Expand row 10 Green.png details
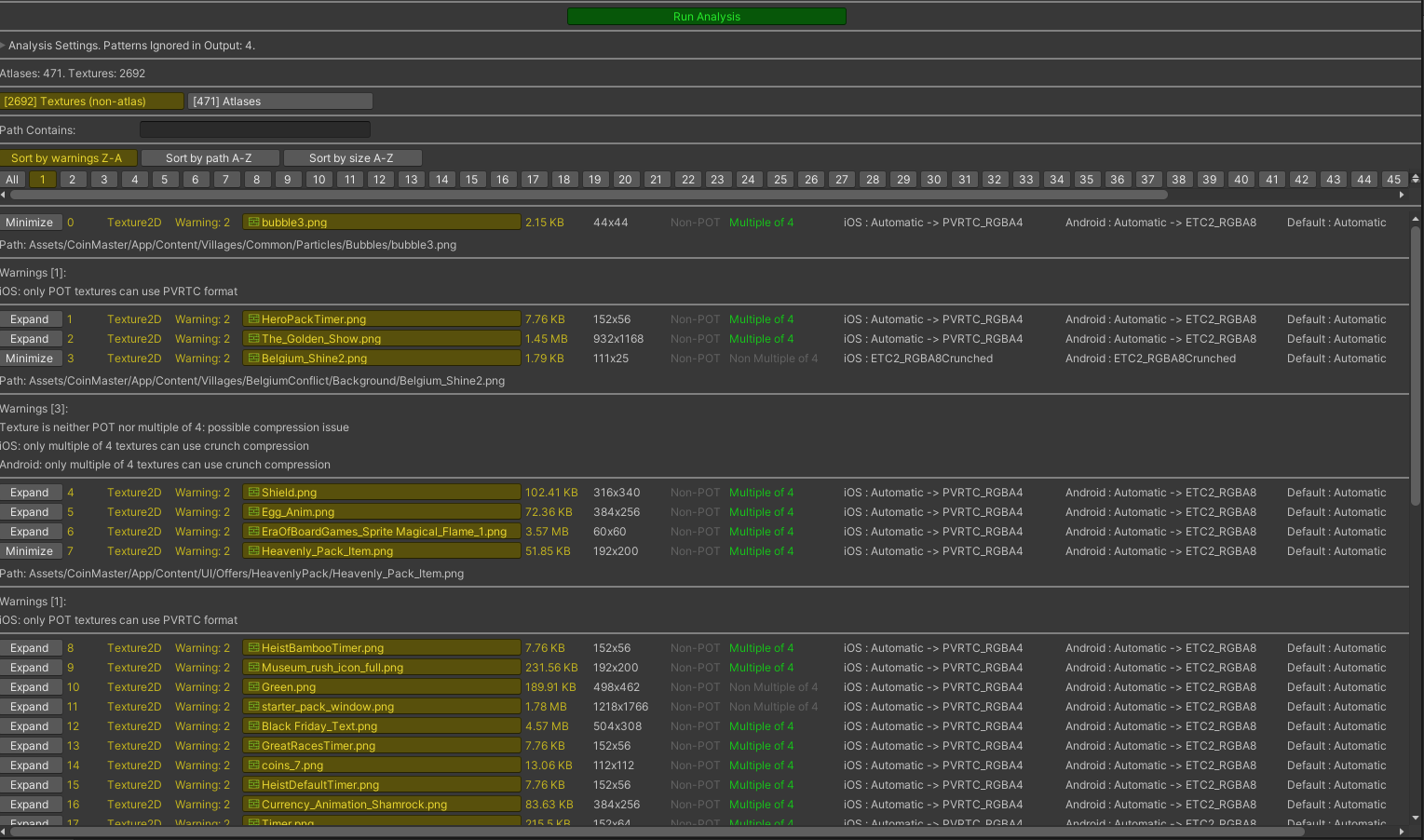The width and height of the screenshot is (1424, 840). pos(31,687)
